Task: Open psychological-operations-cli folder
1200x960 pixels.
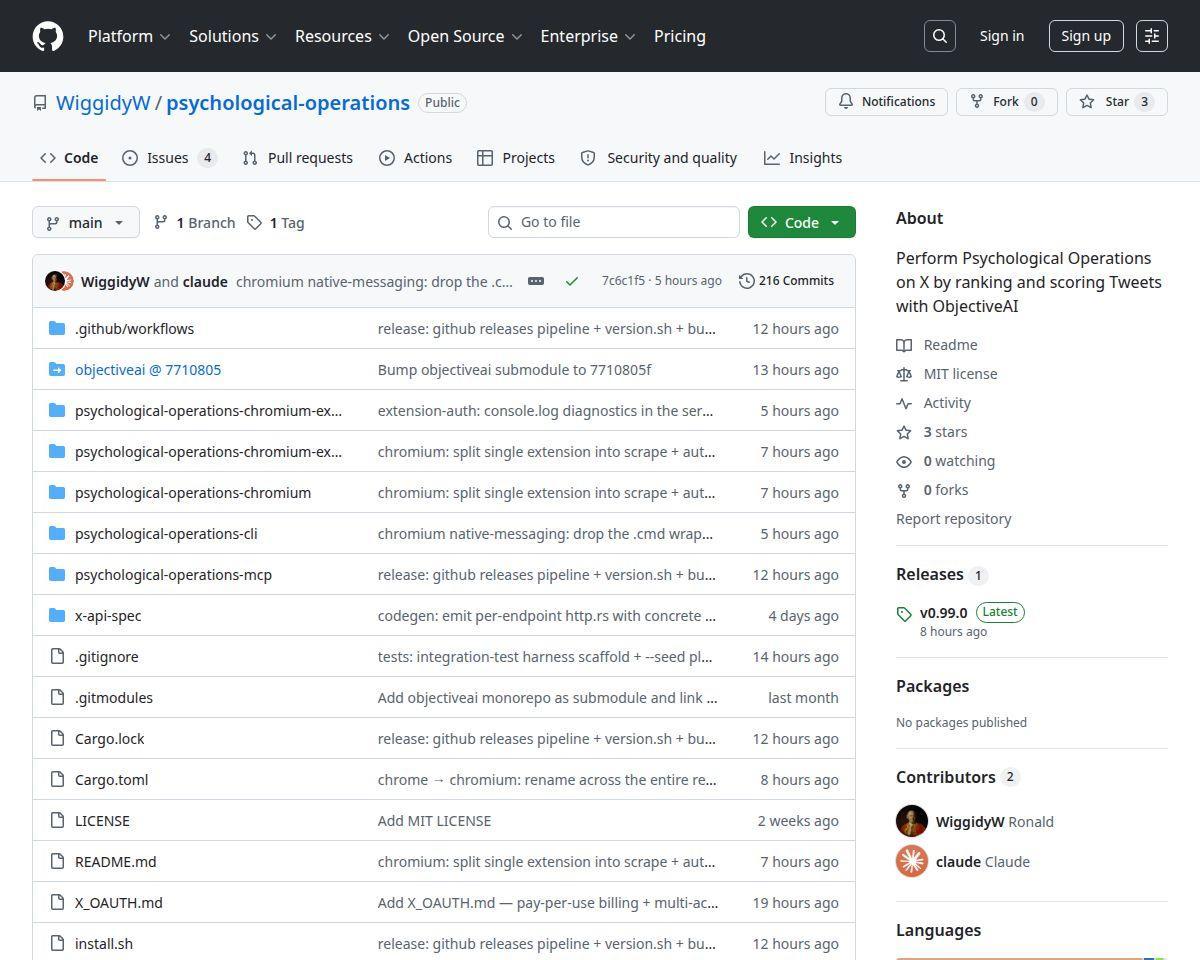Action: coord(166,534)
